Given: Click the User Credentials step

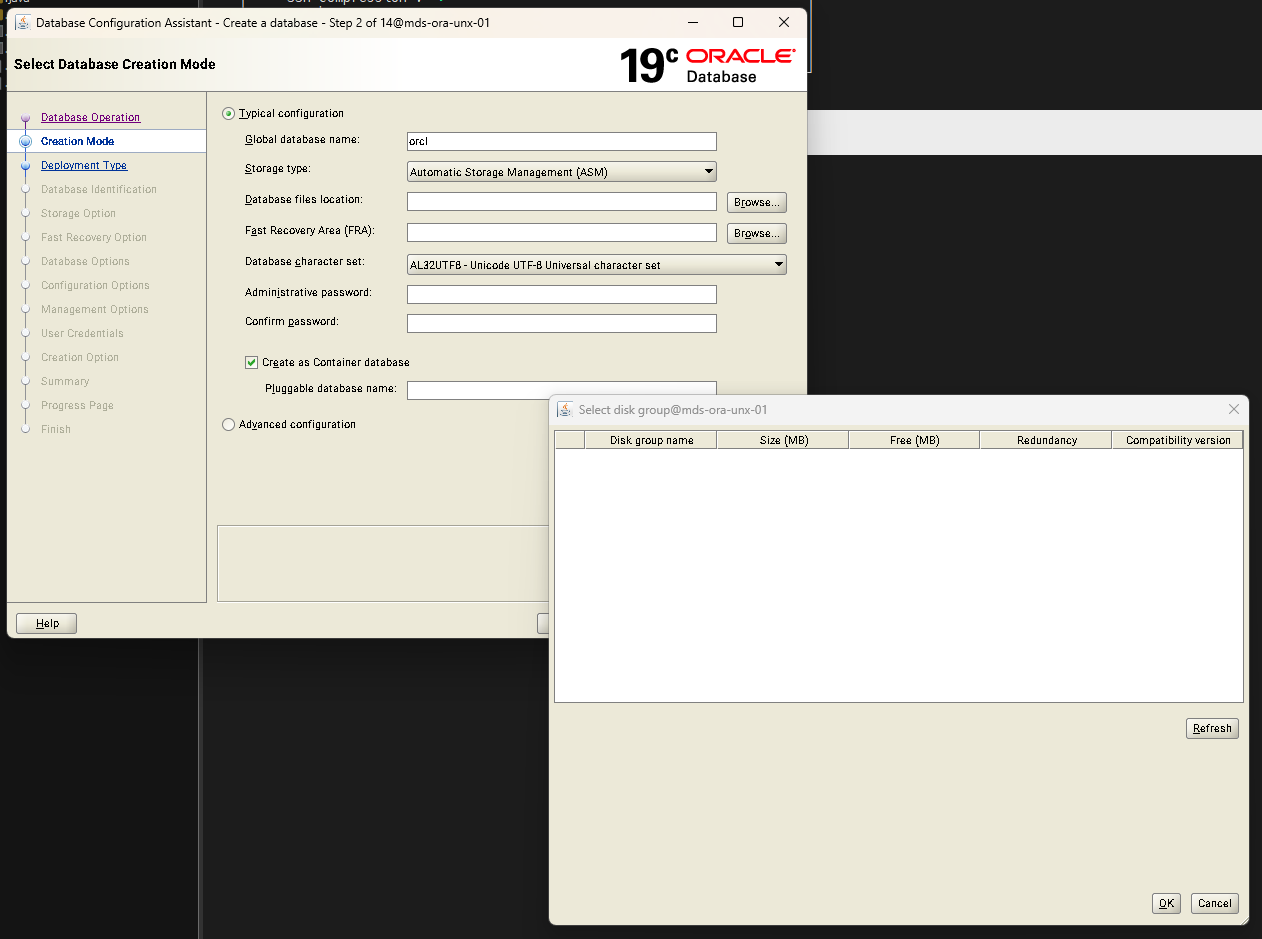Looking at the screenshot, I should pos(83,334).
